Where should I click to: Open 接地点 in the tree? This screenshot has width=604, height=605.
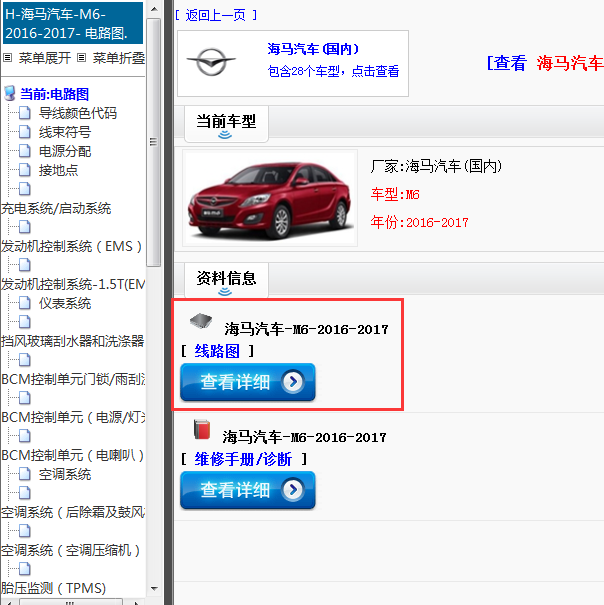click(58, 170)
